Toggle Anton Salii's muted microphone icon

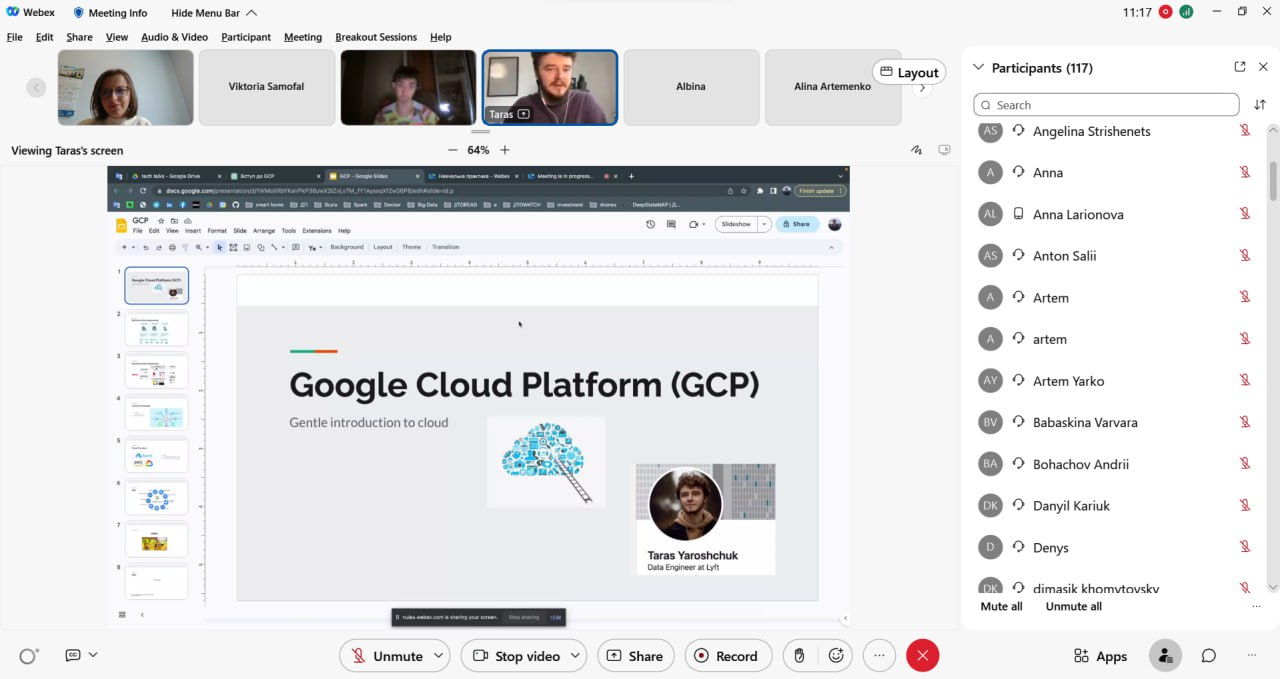(1245, 256)
